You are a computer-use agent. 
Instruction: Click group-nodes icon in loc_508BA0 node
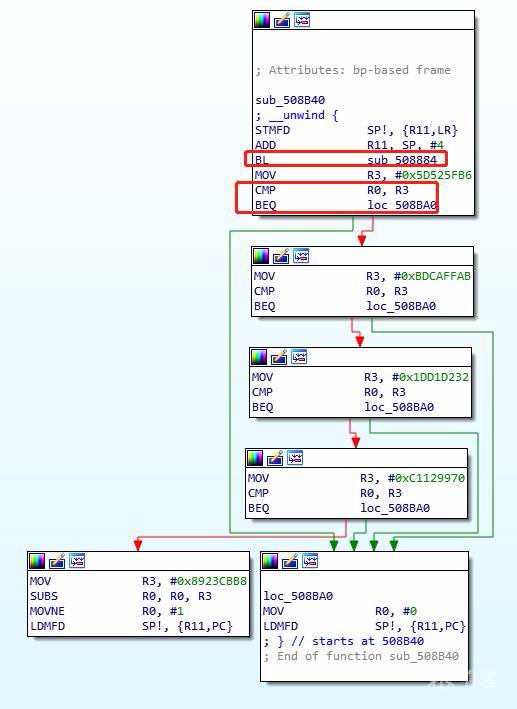point(310,561)
